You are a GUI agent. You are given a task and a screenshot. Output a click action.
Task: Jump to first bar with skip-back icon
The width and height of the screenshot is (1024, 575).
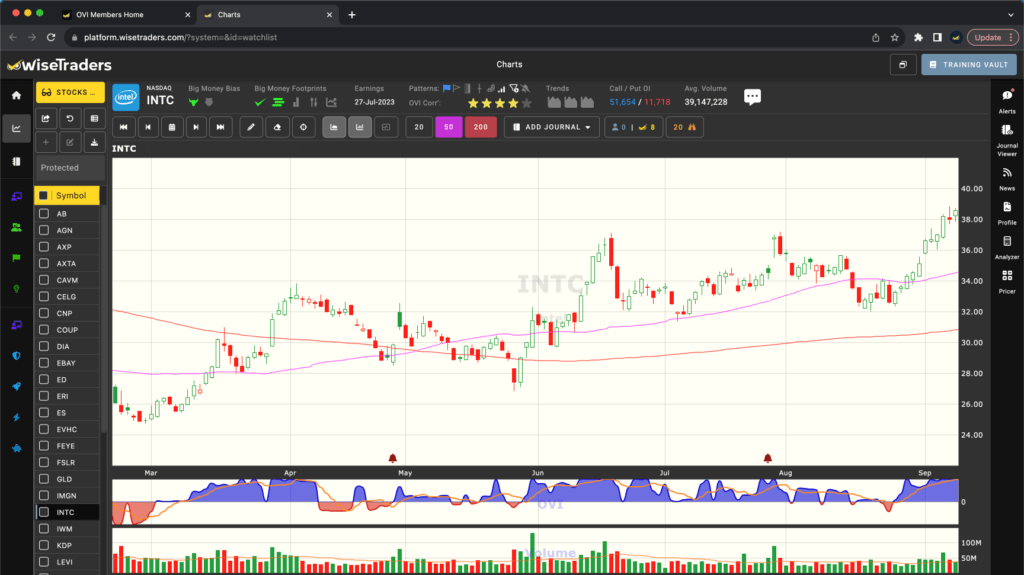pos(123,127)
